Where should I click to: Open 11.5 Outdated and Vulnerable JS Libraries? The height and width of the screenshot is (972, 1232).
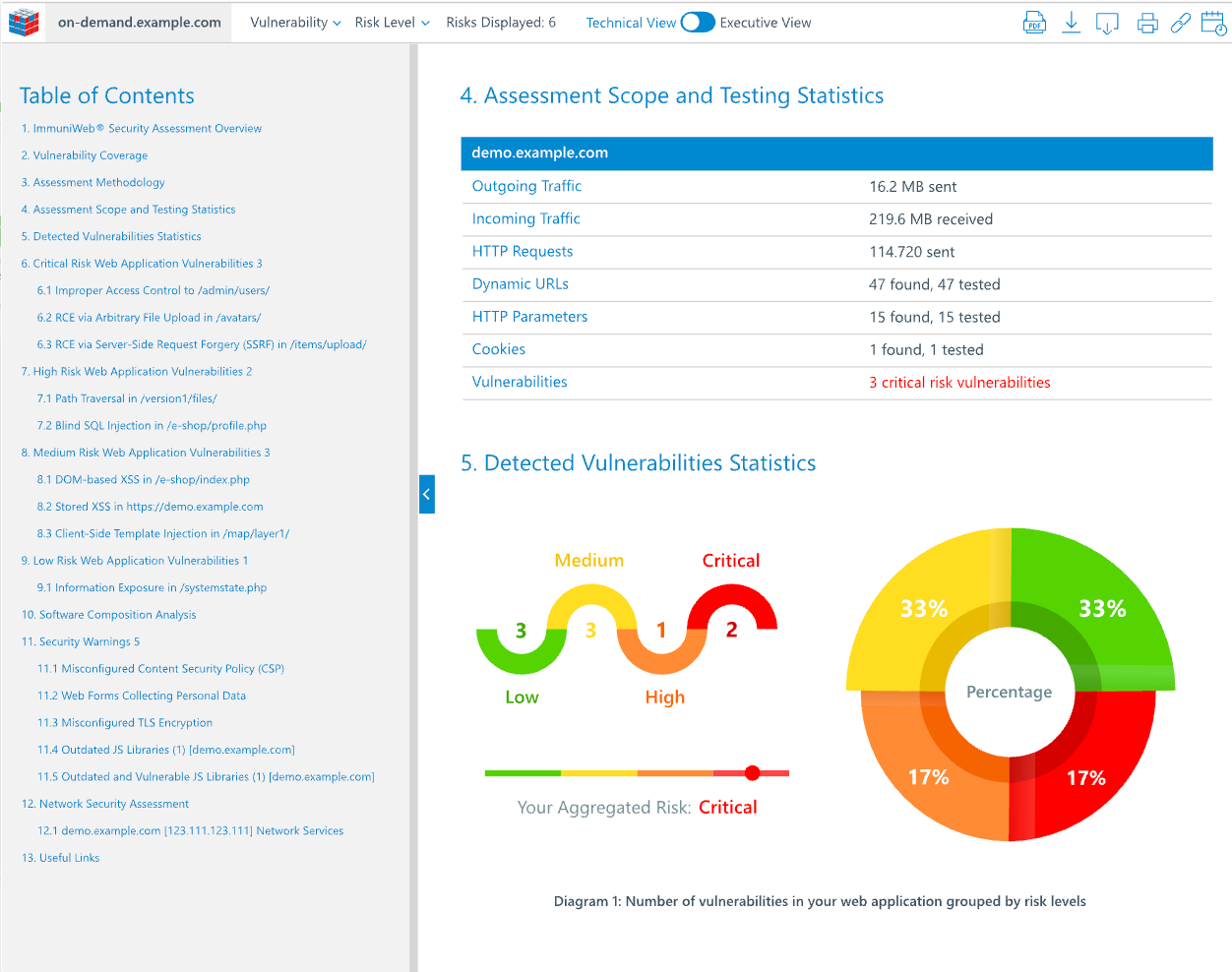coord(207,777)
